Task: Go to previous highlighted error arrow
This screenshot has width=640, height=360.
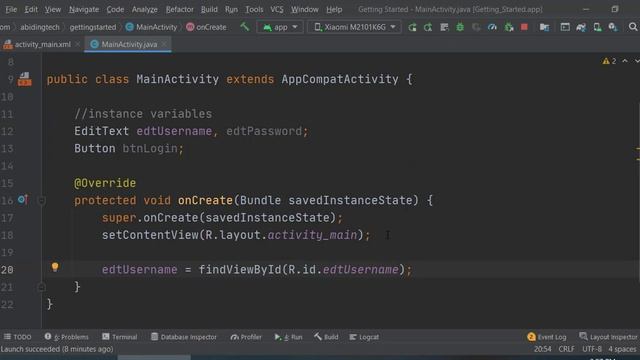Action: pyautogui.click(x=625, y=61)
